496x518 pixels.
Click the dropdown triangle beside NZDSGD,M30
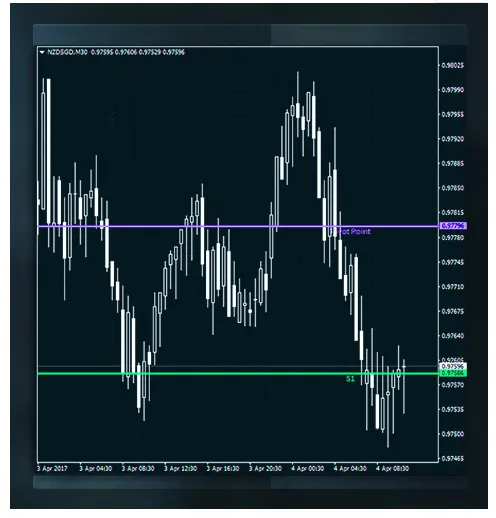pyautogui.click(x=42, y=52)
